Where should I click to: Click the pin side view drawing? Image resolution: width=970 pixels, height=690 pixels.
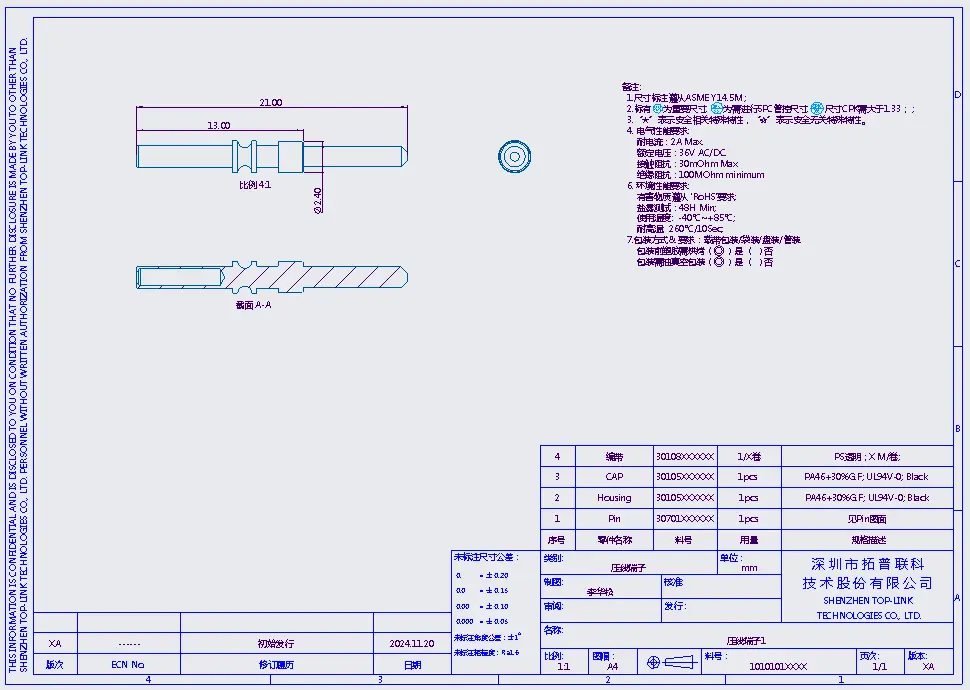[270, 156]
